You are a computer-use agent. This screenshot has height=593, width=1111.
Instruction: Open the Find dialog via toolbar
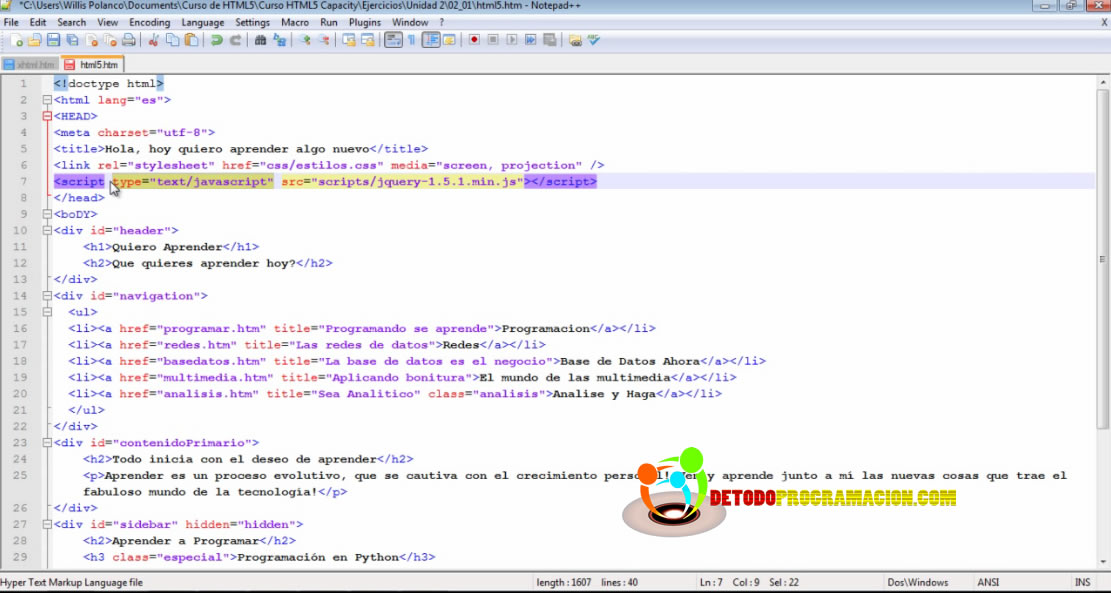click(x=261, y=41)
